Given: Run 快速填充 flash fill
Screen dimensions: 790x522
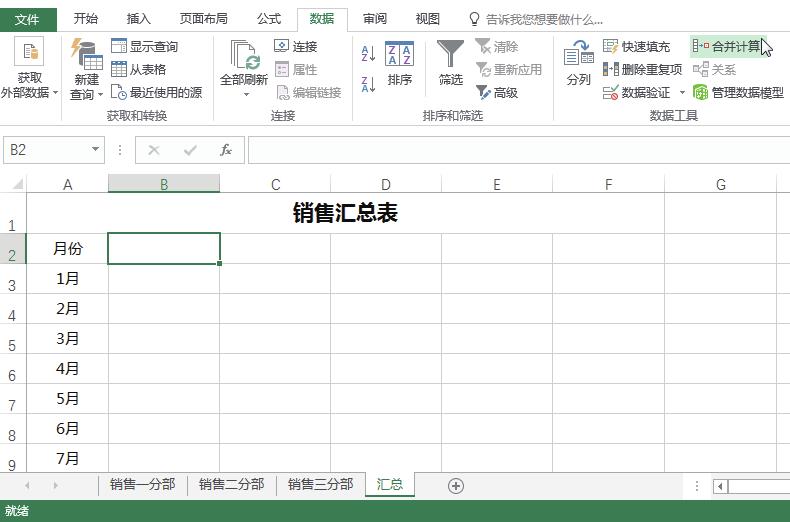Looking at the screenshot, I should pyautogui.click(x=636, y=46).
